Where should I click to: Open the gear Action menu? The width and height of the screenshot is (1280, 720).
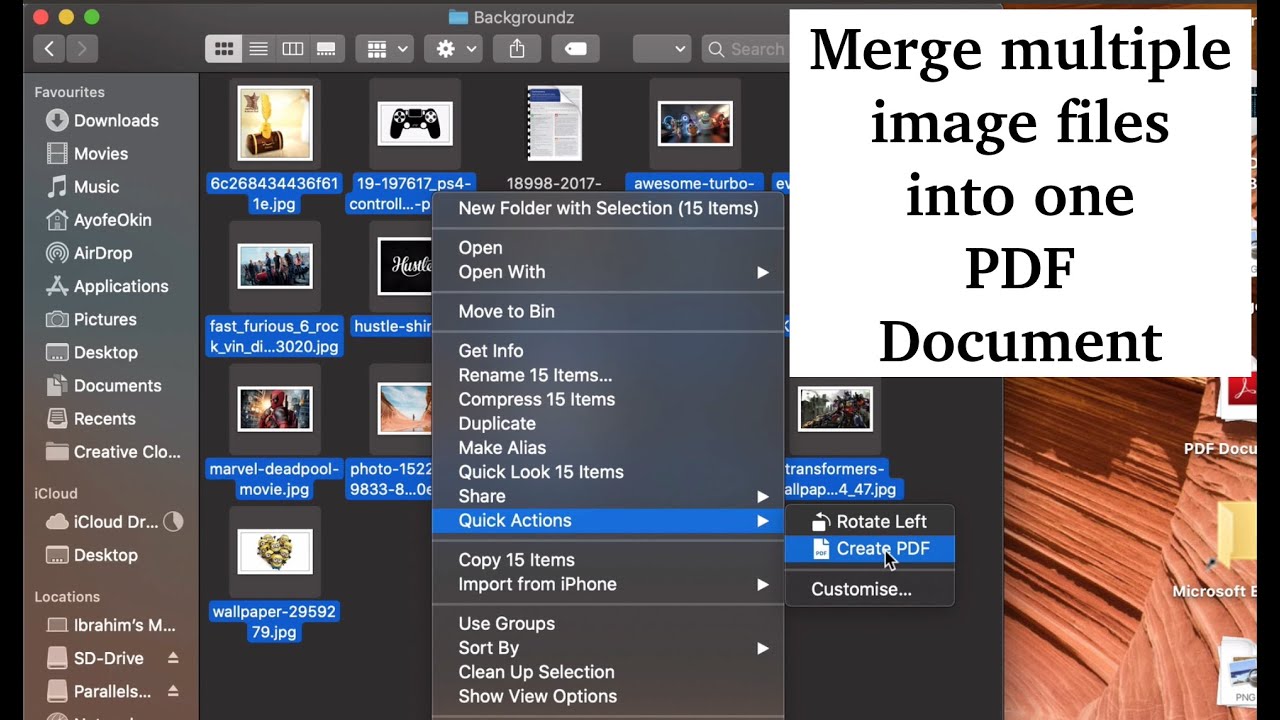454,48
